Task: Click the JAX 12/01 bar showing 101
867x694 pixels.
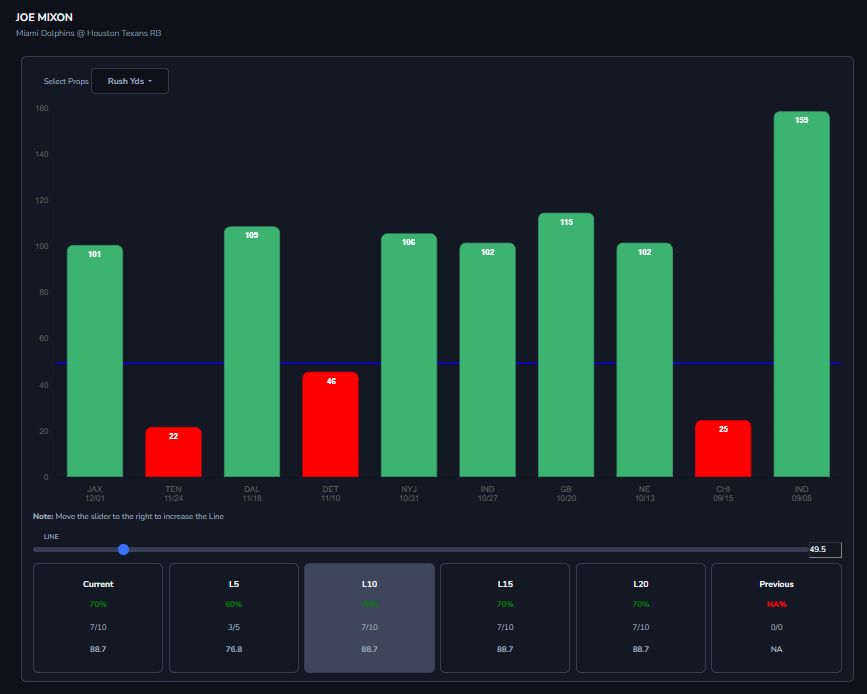Action: [95, 361]
